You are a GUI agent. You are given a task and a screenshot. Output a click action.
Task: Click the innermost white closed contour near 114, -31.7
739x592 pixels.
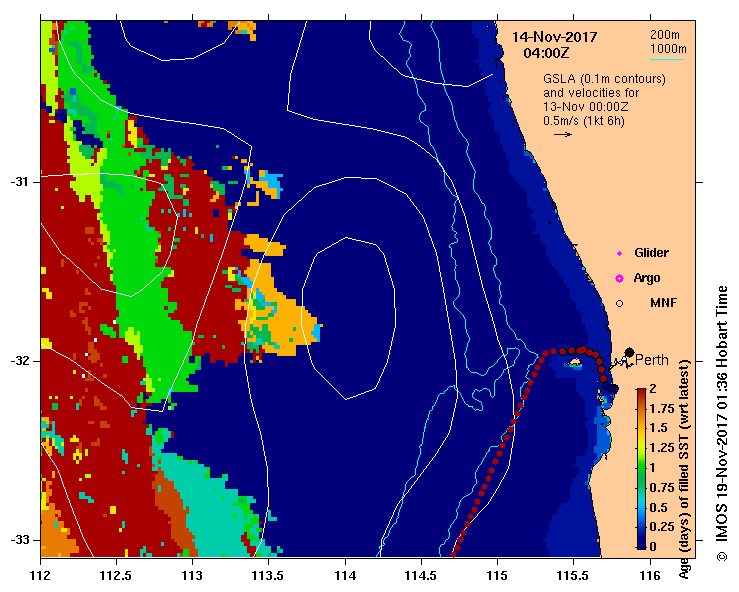tap(348, 318)
